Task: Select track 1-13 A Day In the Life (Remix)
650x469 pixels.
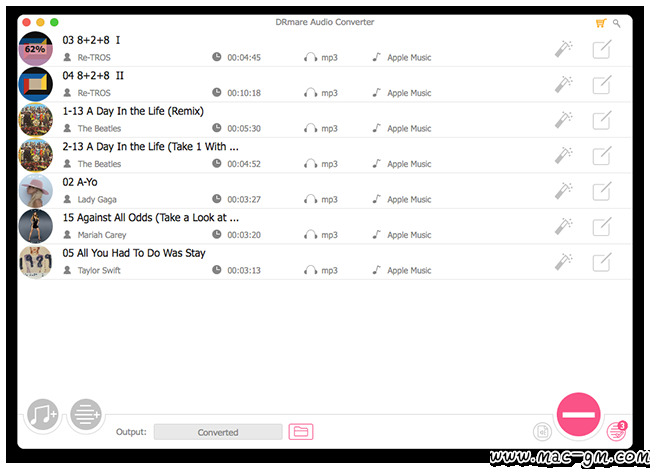Action: point(325,120)
